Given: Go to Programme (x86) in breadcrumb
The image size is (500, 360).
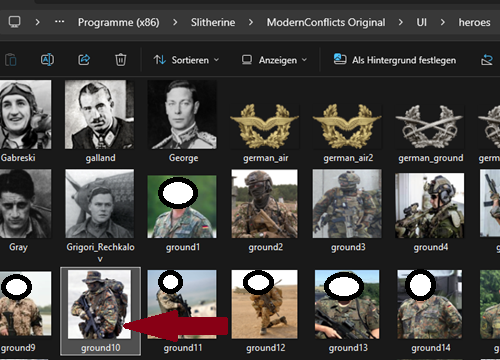Looking at the screenshot, I should (x=118, y=22).
